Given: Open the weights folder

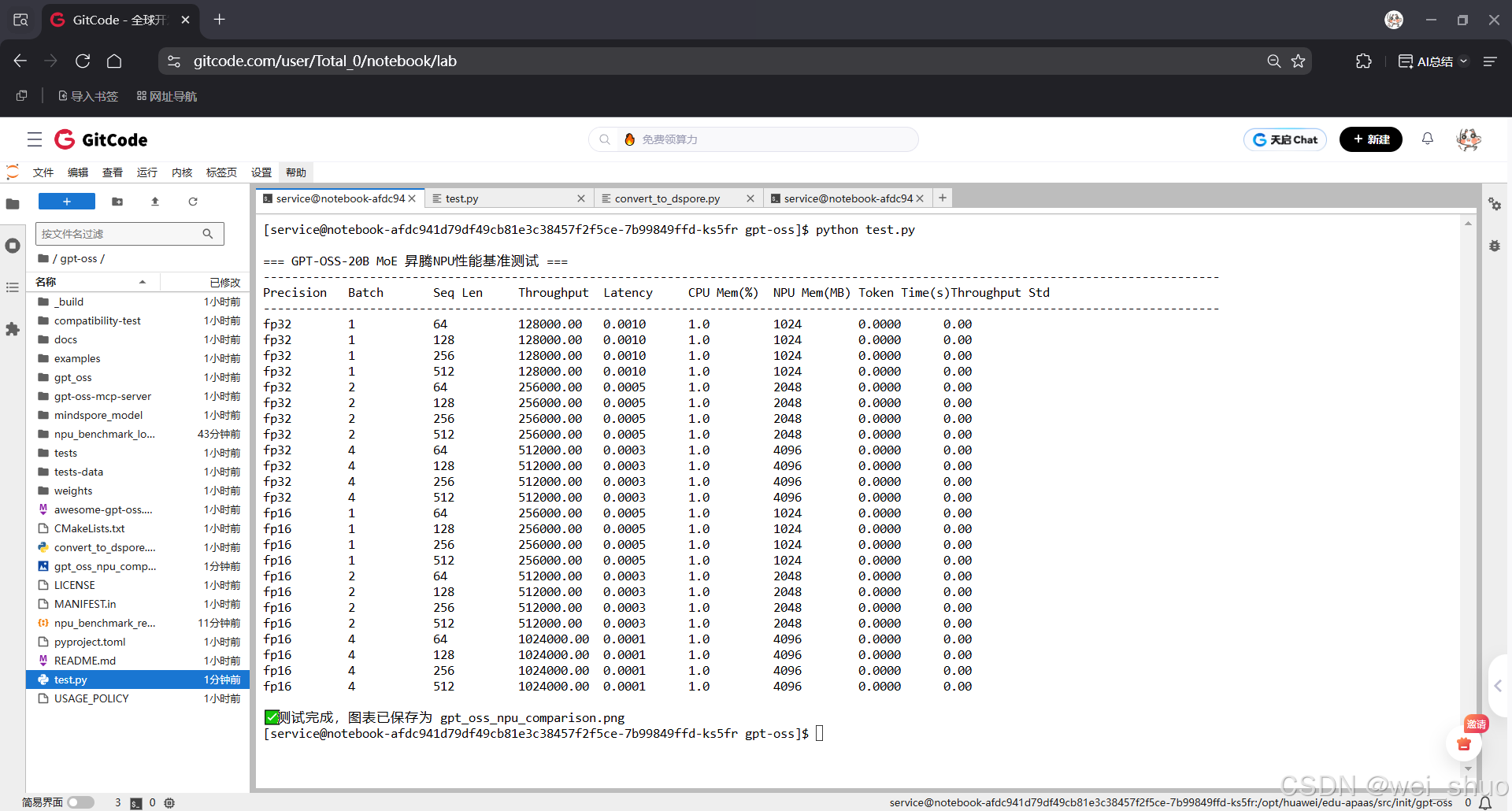Looking at the screenshot, I should (139, 491).
